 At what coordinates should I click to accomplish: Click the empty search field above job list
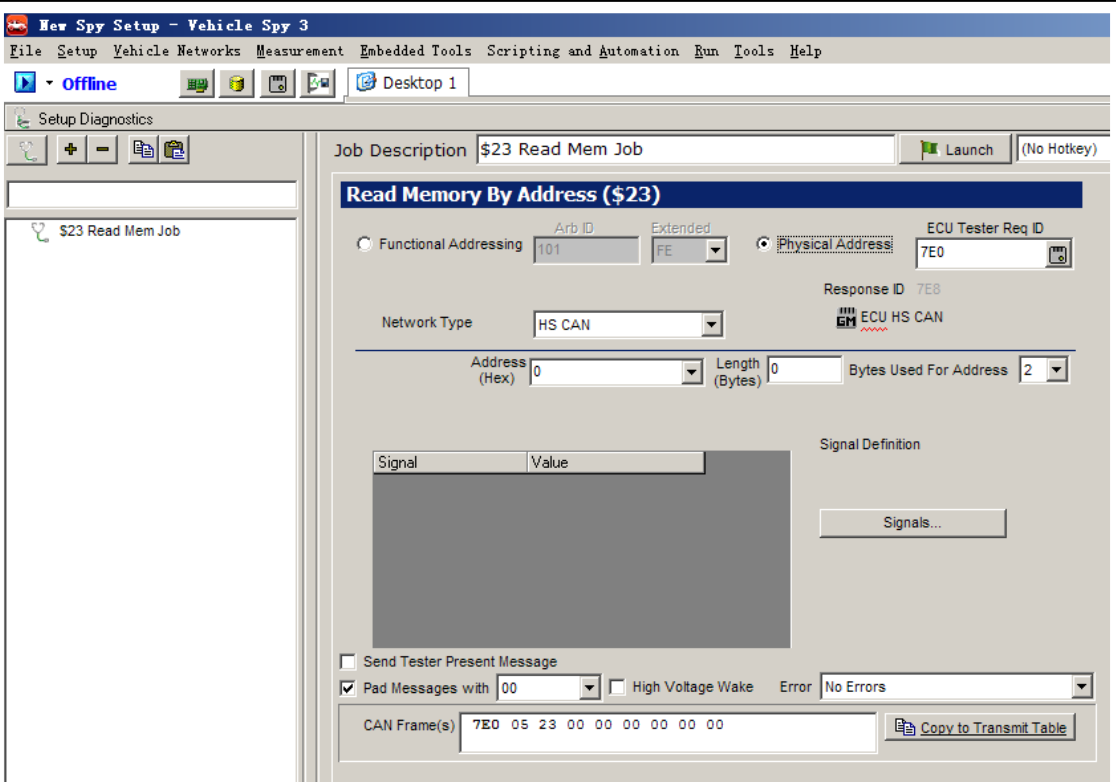pyautogui.click(x=152, y=194)
